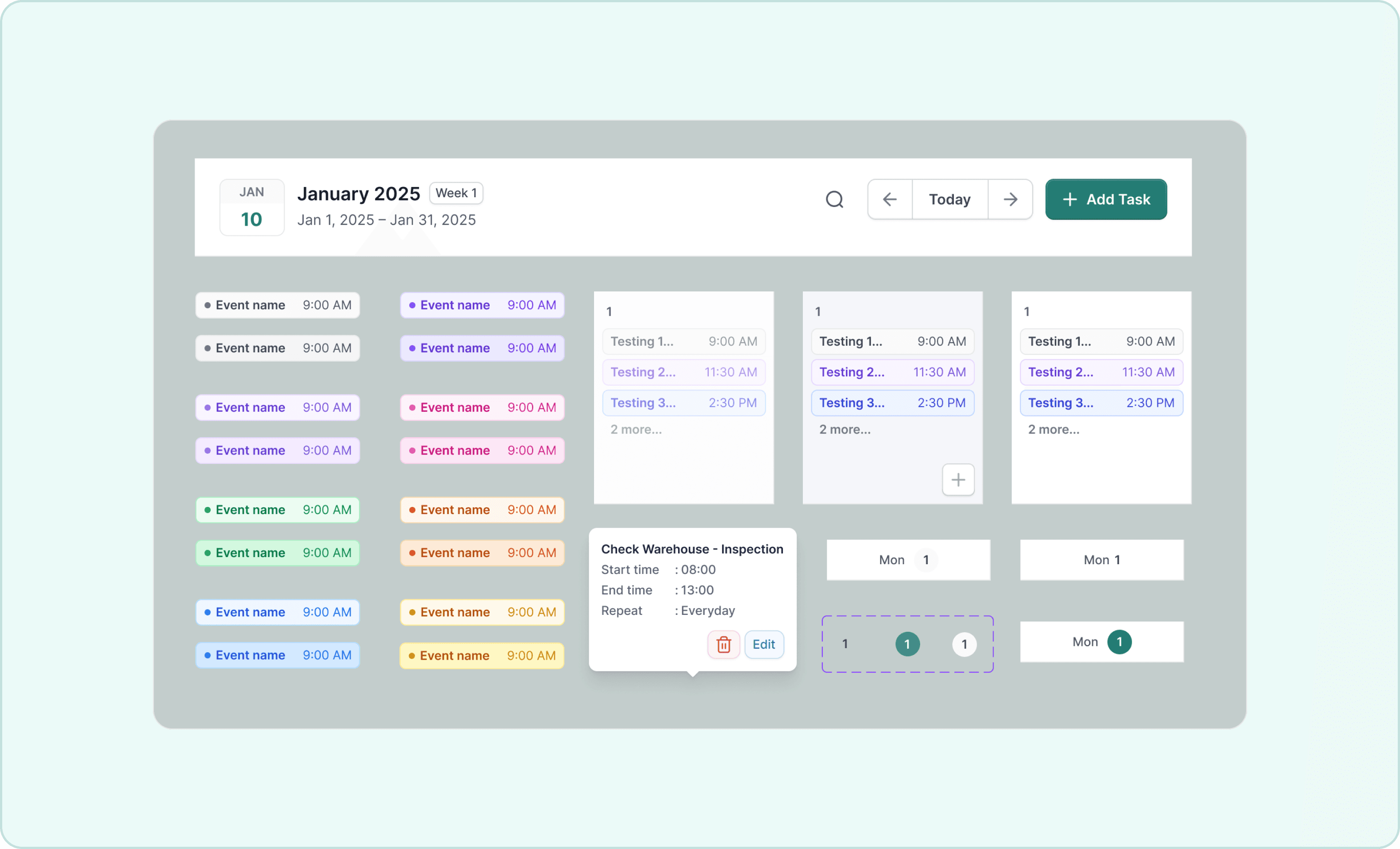Viewport: 1400px width, 849px height.
Task: Open the filled green Event name chip
Action: (x=278, y=552)
